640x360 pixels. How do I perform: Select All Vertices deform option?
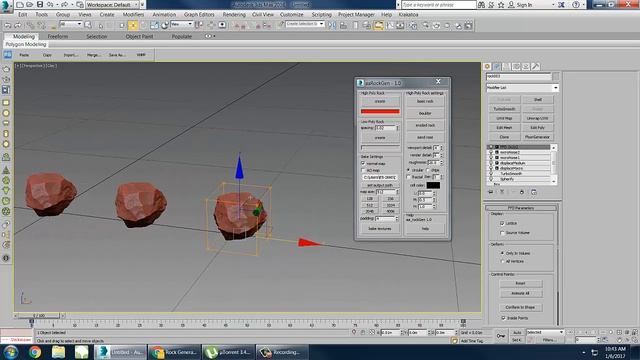point(502,261)
